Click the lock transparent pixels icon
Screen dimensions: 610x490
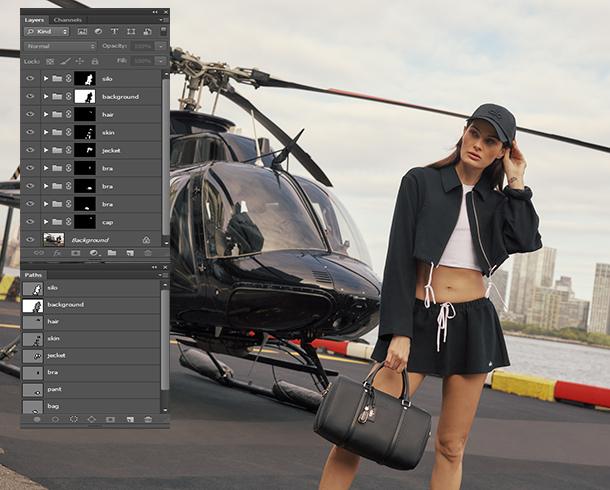click(50, 61)
